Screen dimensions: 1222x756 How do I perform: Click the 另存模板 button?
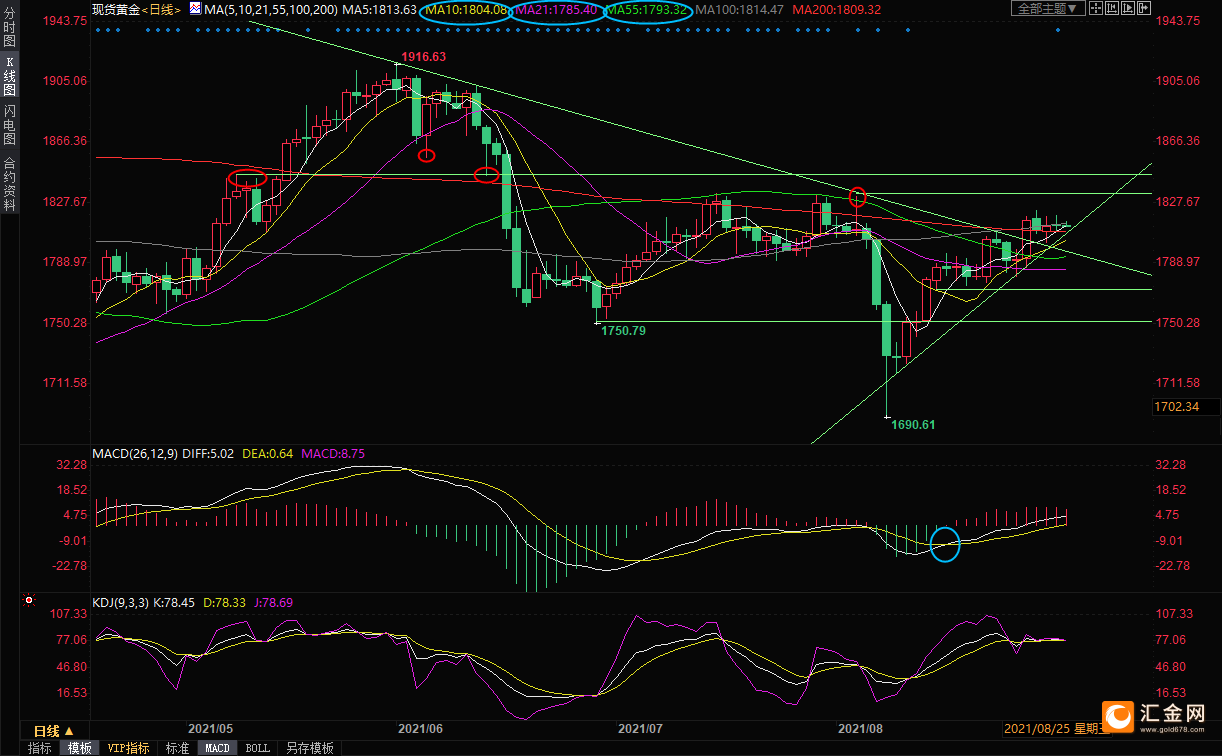[310, 748]
